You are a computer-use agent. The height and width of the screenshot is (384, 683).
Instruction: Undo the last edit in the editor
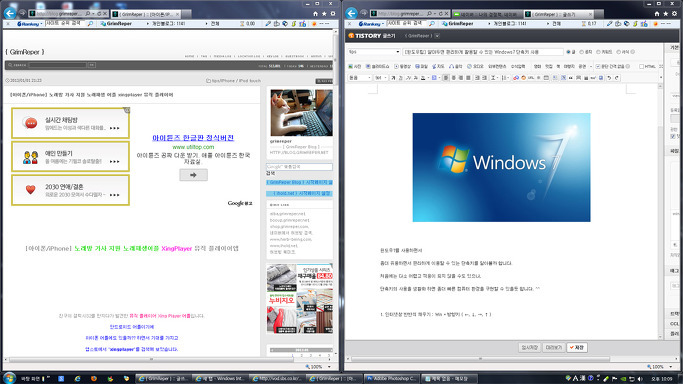[609, 78]
